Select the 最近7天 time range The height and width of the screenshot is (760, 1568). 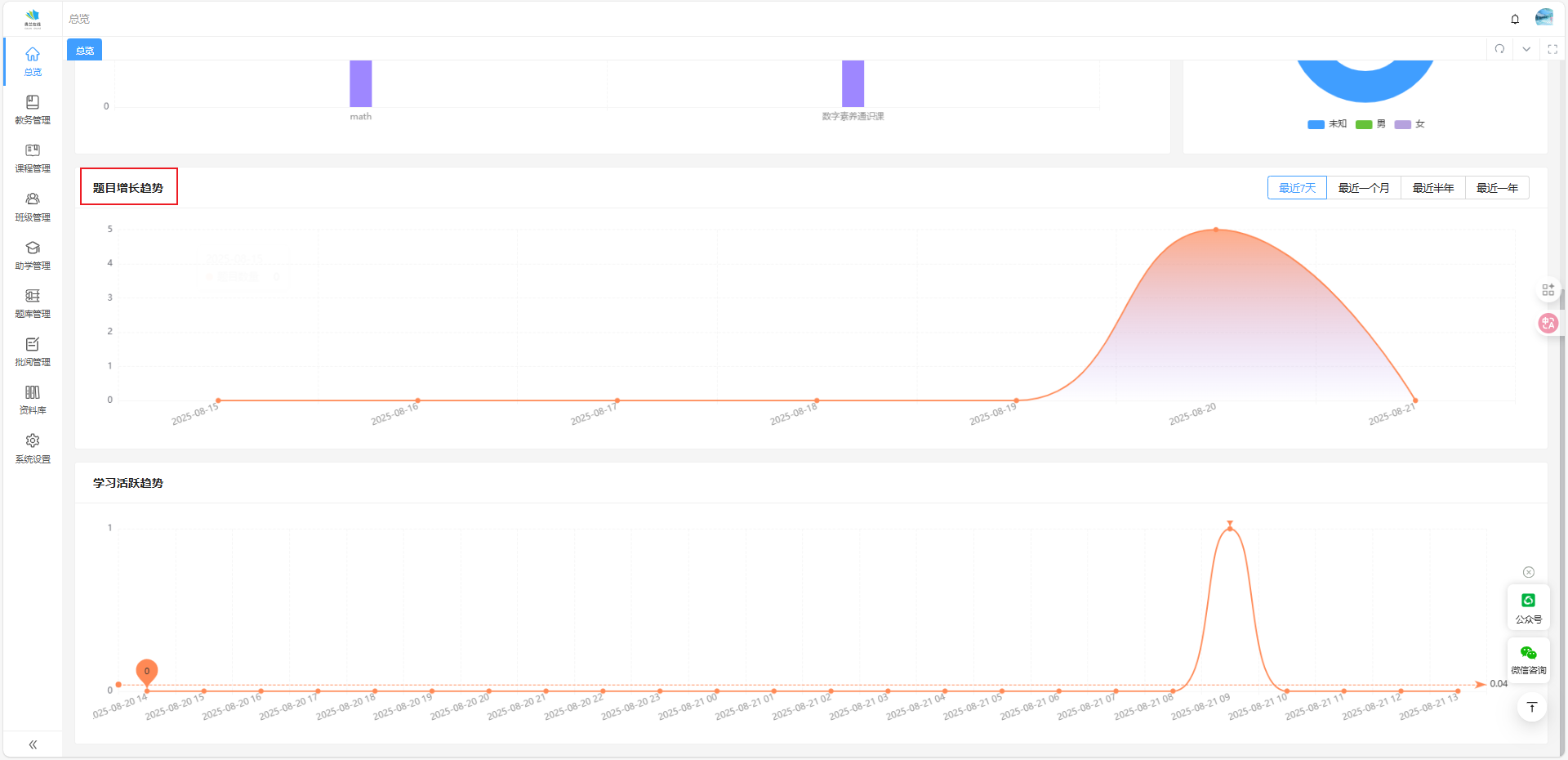(x=1297, y=188)
